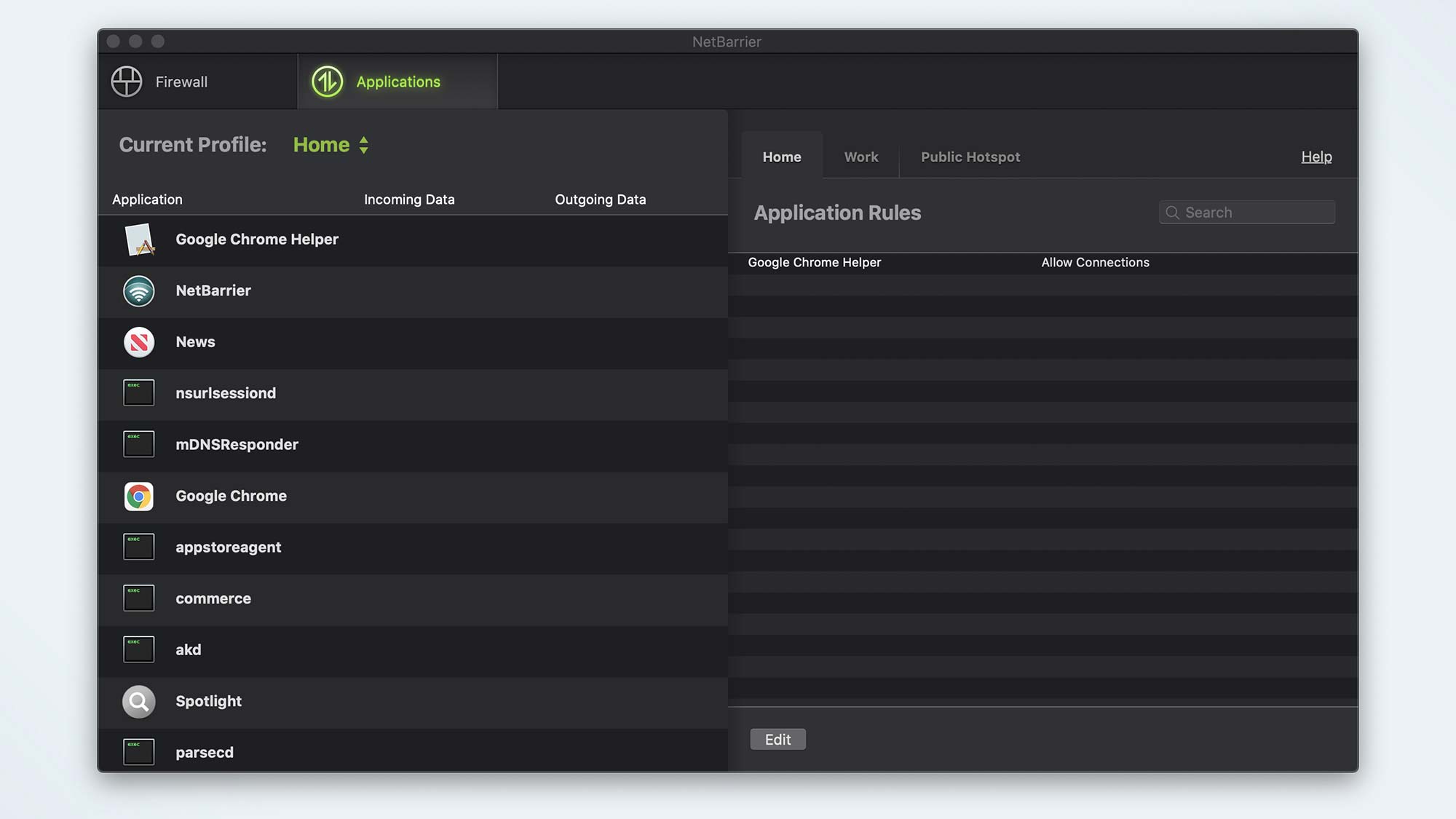This screenshot has width=1456, height=819.
Task: Click the Google Chrome app icon
Action: (x=138, y=496)
